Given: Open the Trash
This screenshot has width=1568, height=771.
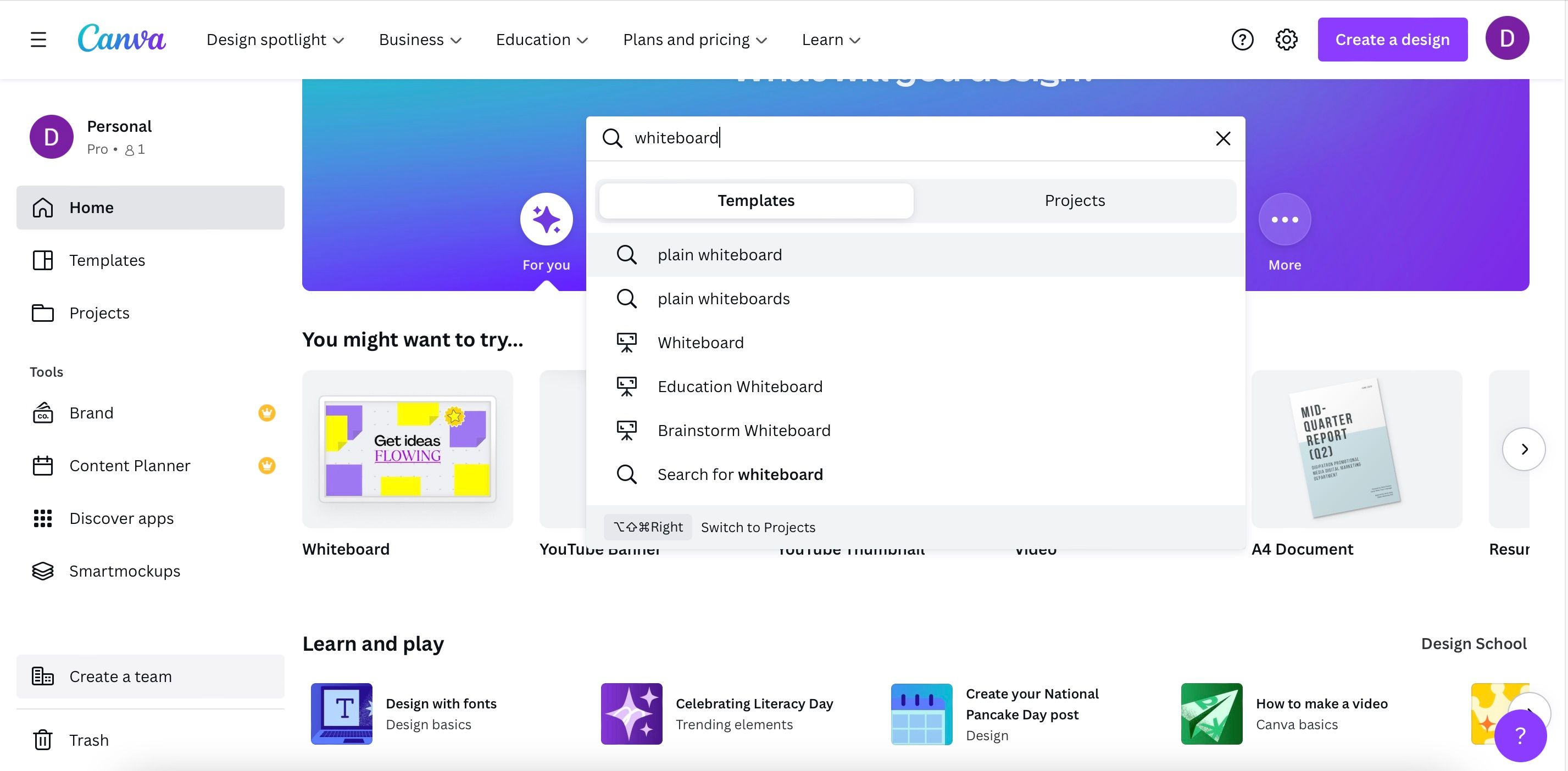Looking at the screenshot, I should (x=90, y=739).
